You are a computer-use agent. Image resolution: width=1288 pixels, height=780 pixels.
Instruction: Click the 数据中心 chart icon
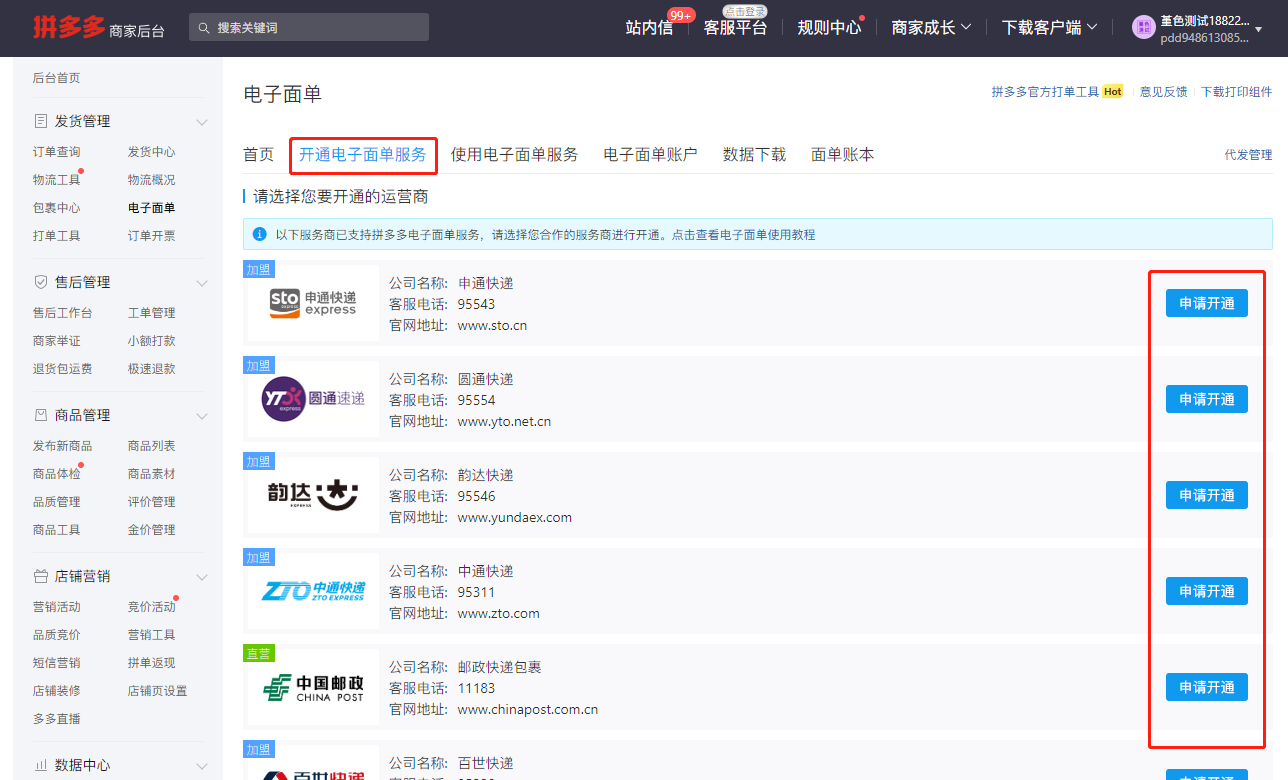click(x=41, y=765)
